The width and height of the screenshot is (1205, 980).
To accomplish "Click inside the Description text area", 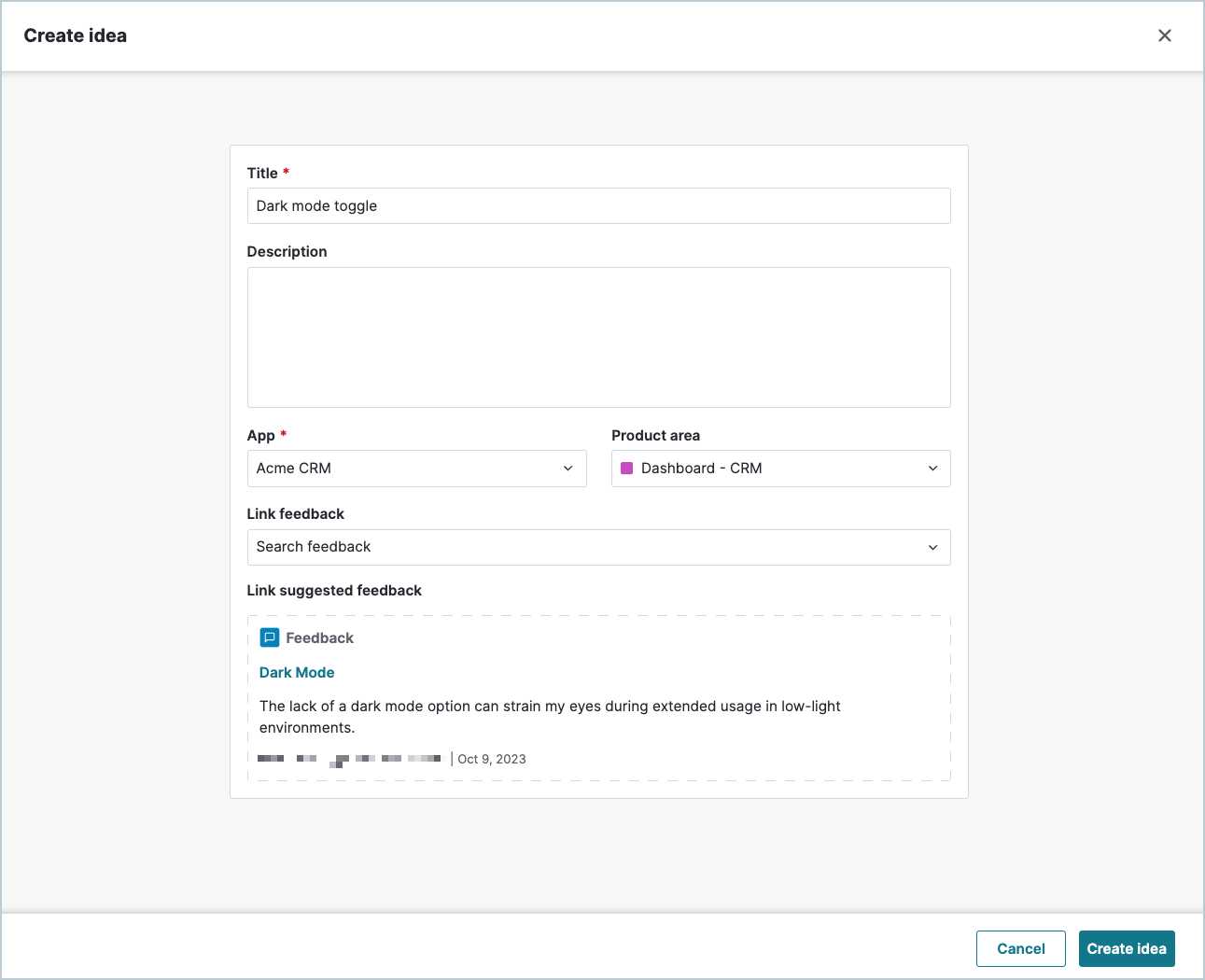I will [x=598, y=337].
